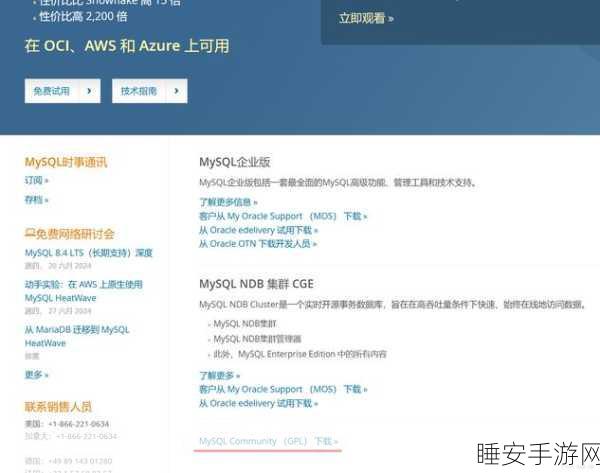
Task: Click the 免费试用 button
Action: [62, 91]
